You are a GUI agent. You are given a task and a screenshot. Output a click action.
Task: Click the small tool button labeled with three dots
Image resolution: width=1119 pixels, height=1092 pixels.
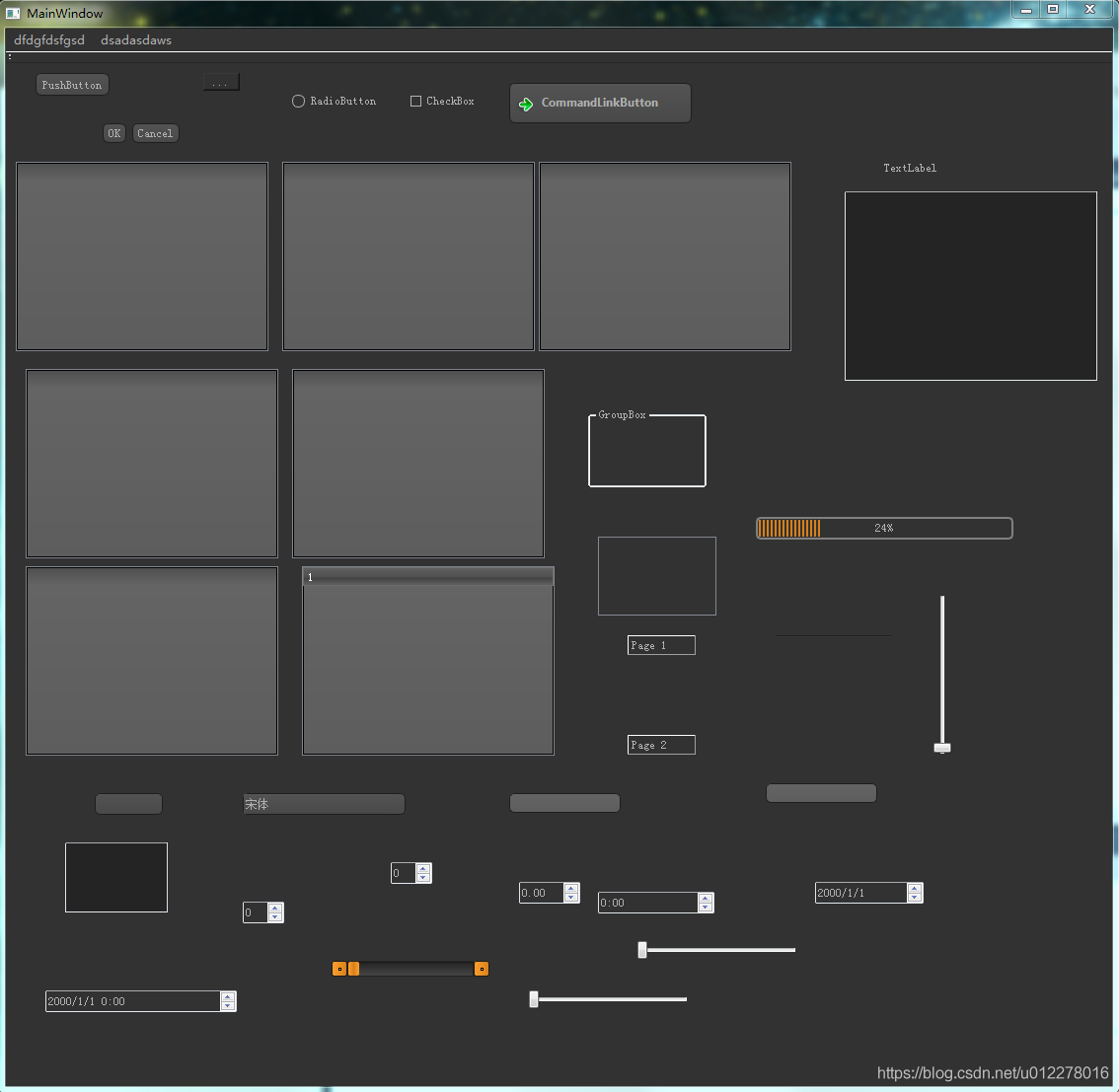click(220, 83)
